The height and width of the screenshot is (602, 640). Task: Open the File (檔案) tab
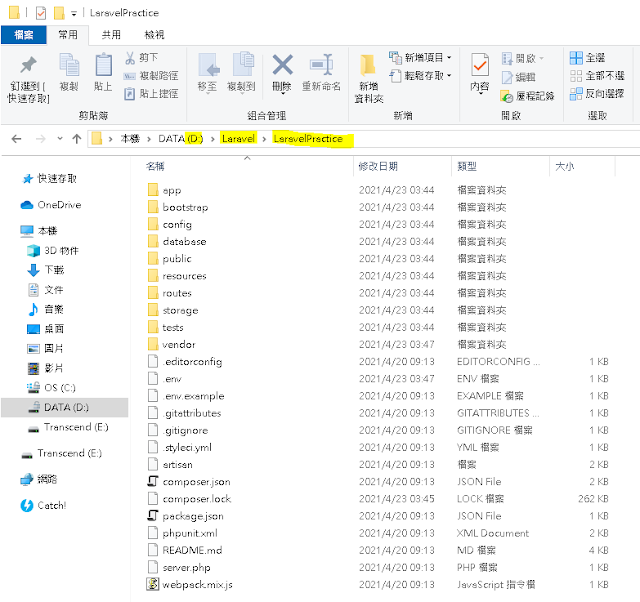[x=24, y=35]
